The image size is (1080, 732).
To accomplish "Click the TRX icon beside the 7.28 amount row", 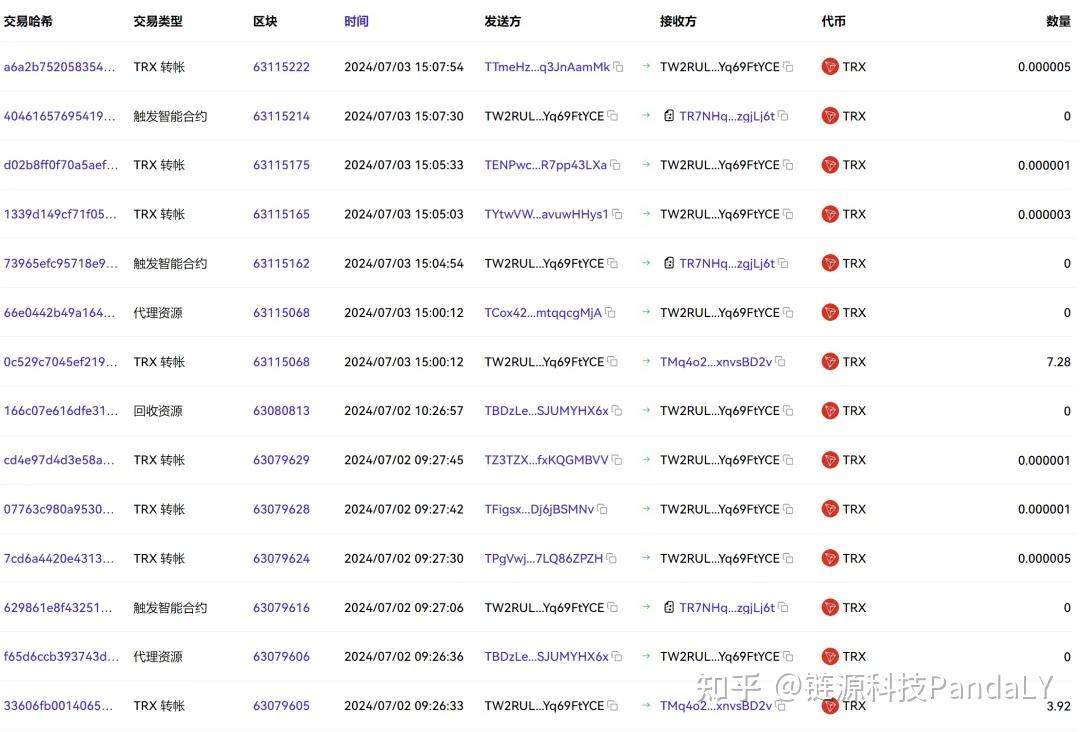I will 829,361.
